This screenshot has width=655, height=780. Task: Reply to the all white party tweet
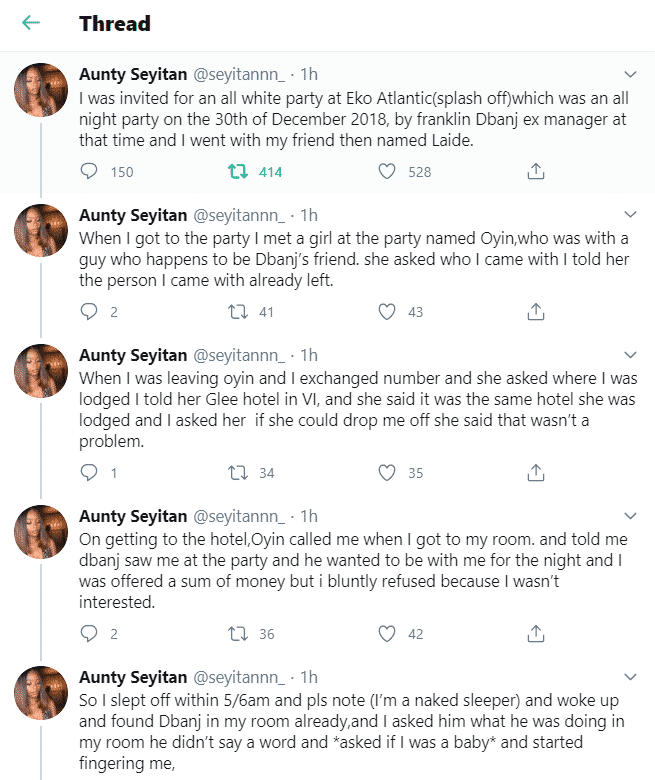[89, 172]
